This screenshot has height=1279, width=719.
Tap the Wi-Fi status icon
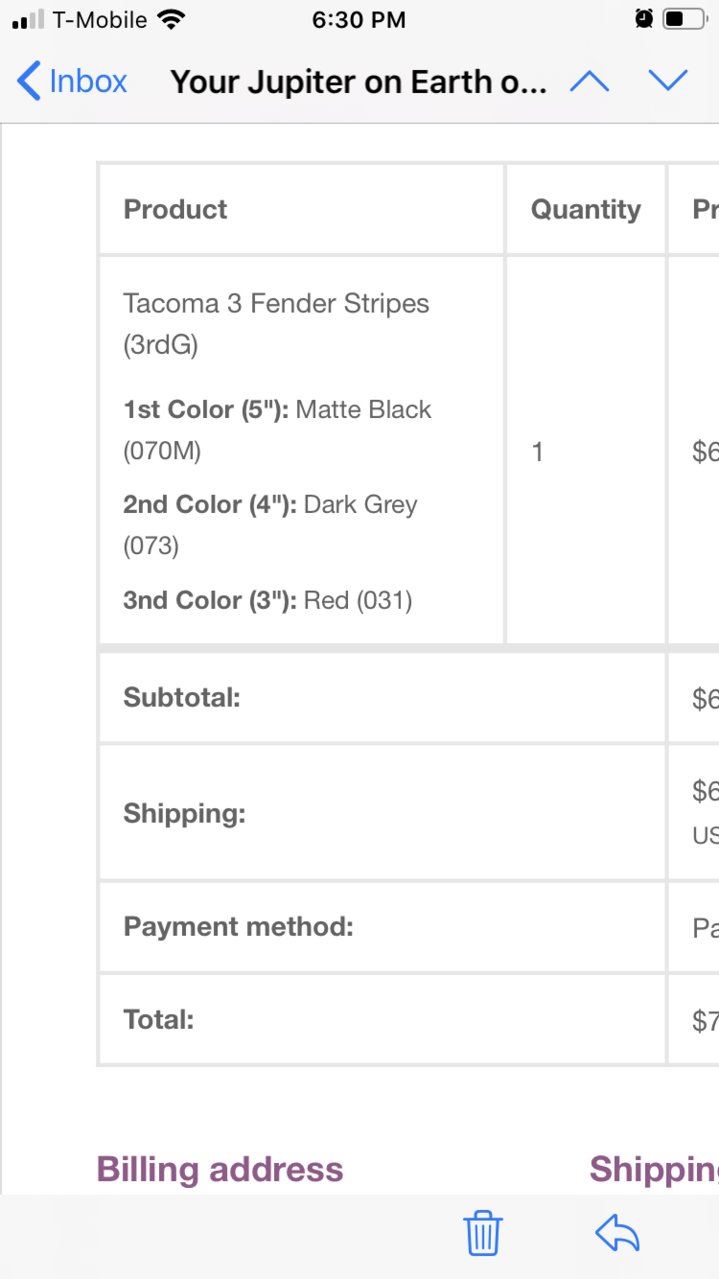click(172, 19)
